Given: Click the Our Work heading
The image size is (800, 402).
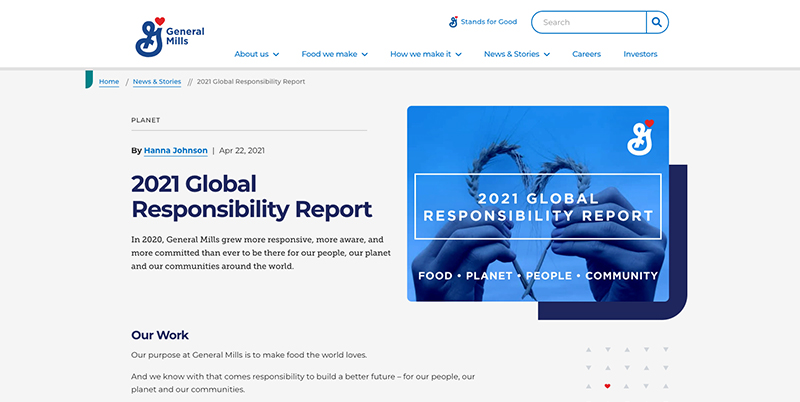Looking at the screenshot, I should point(160,335).
